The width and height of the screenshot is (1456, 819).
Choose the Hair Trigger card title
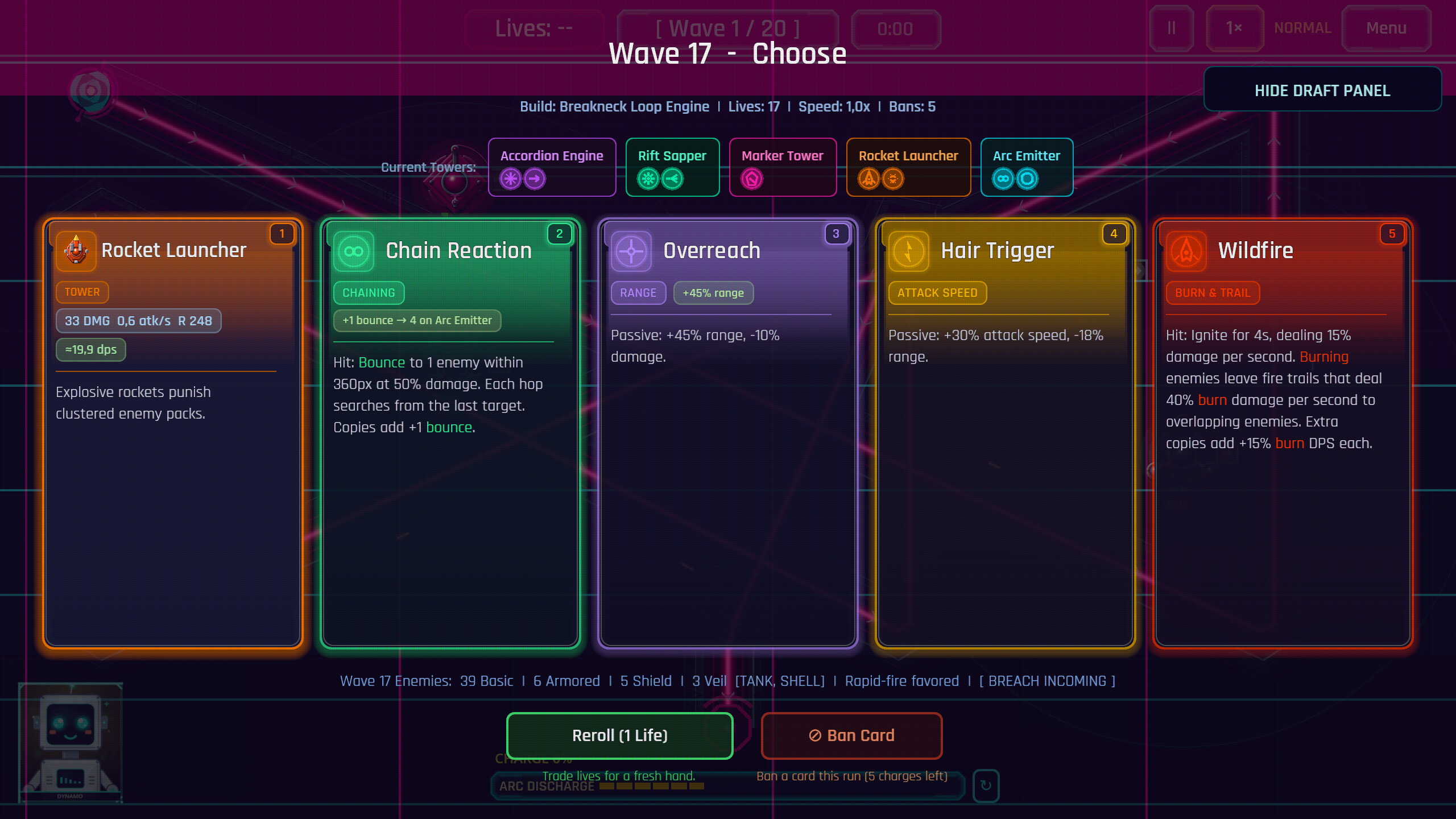point(998,251)
